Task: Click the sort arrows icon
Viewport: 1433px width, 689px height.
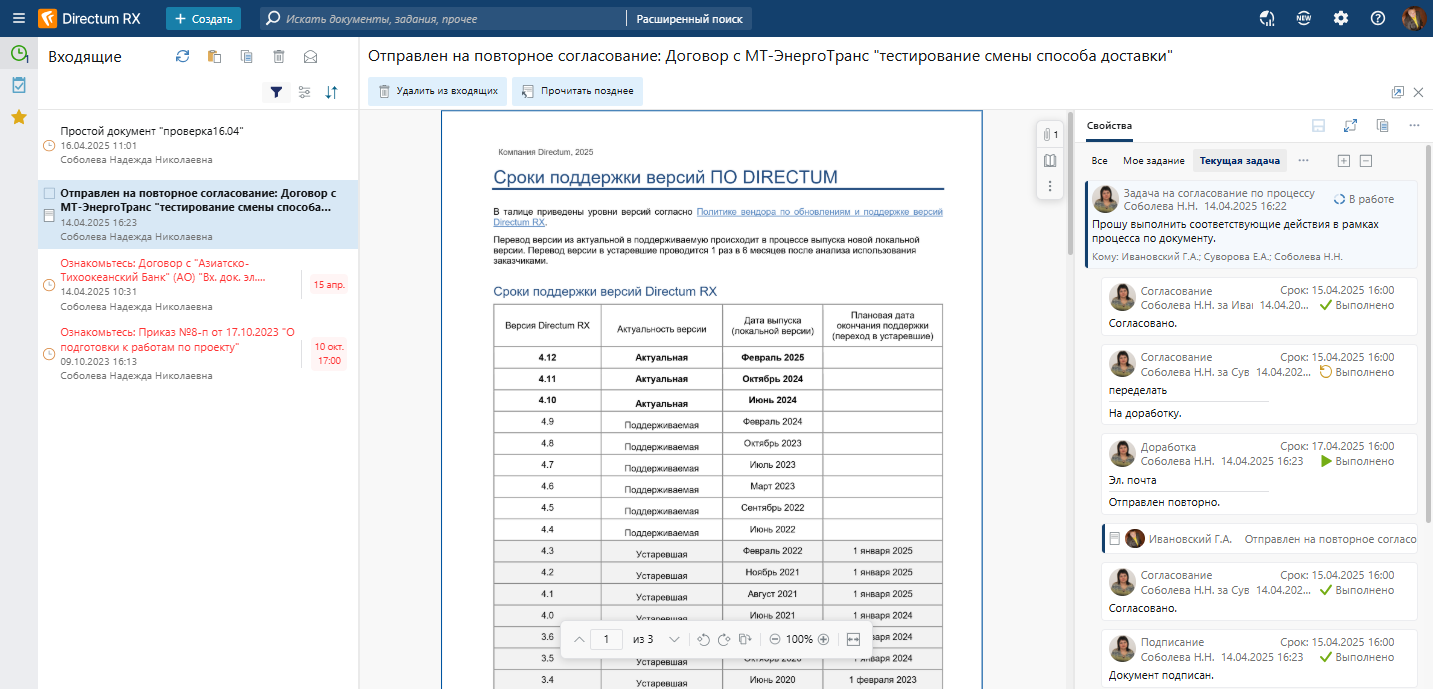Action: 332,92
